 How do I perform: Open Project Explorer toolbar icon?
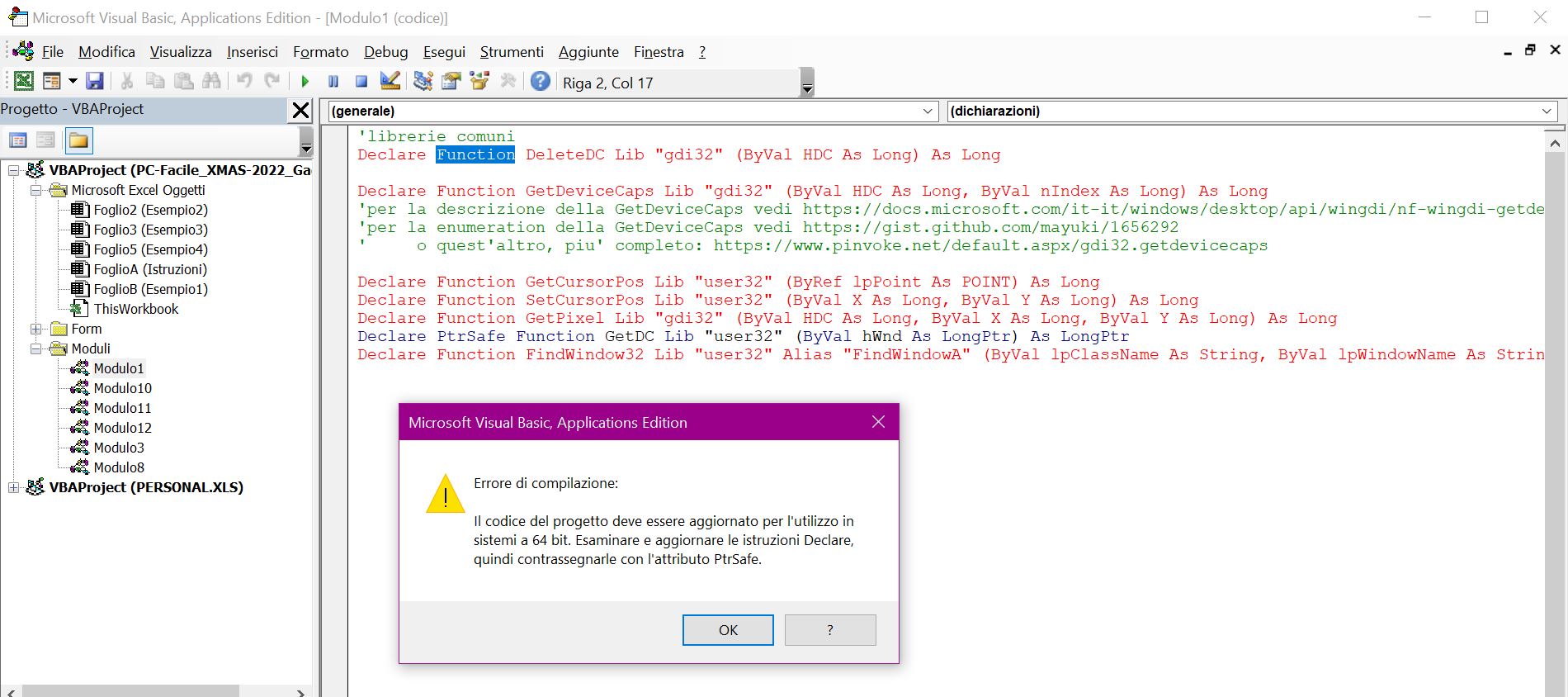pos(423,81)
